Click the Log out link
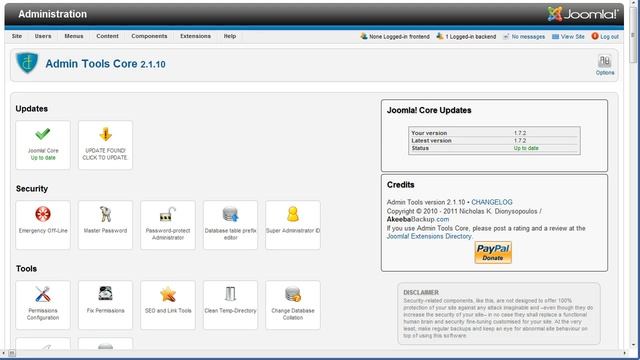This screenshot has width=640, height=360. pyautogui.click(x=609, y=37)
